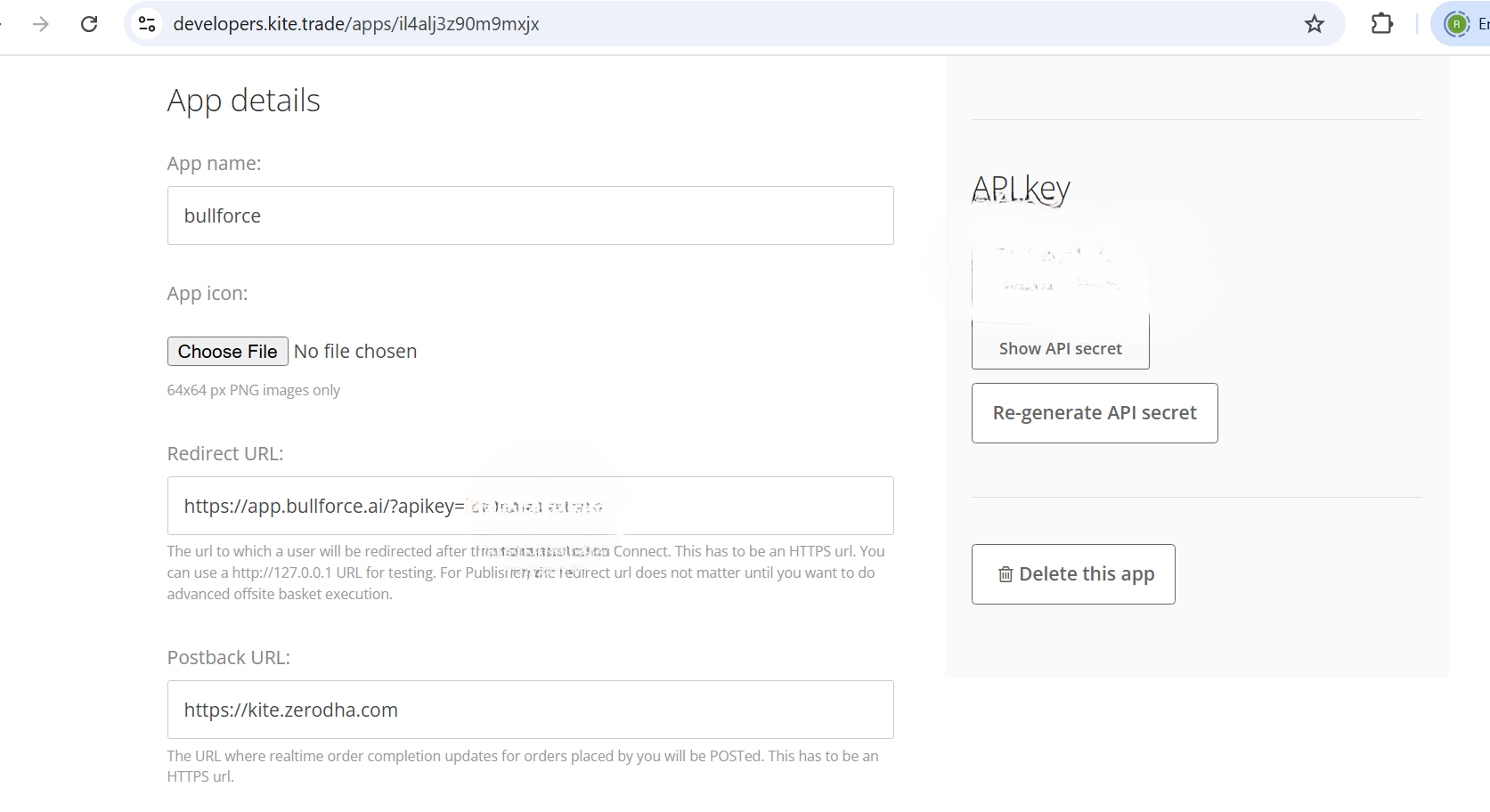Image resolution: width=1490 pixels, height=812 pixels.
Task: Click the API key heading
Action: pos(1021,189)
